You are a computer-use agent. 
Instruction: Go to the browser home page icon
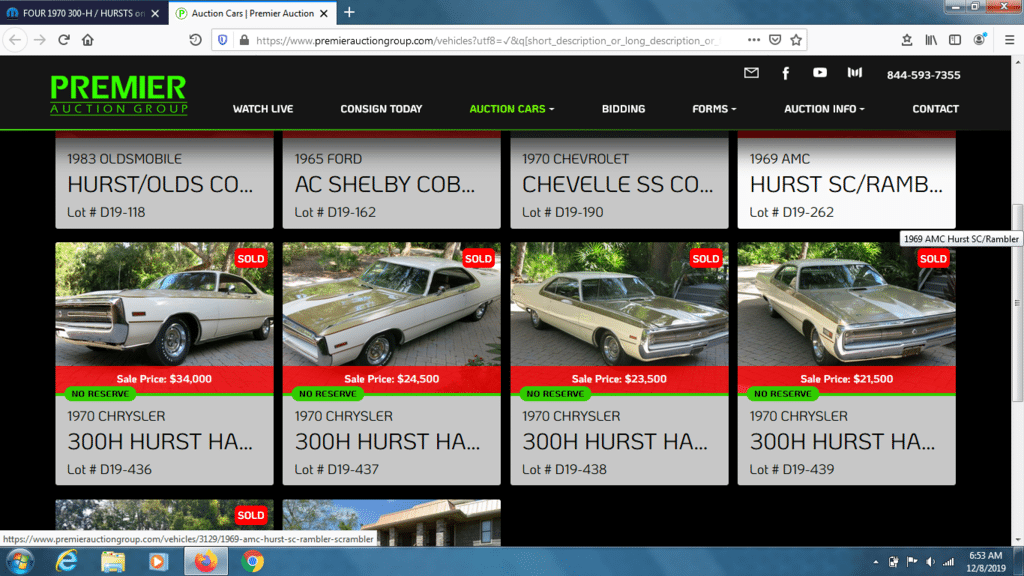88,40
